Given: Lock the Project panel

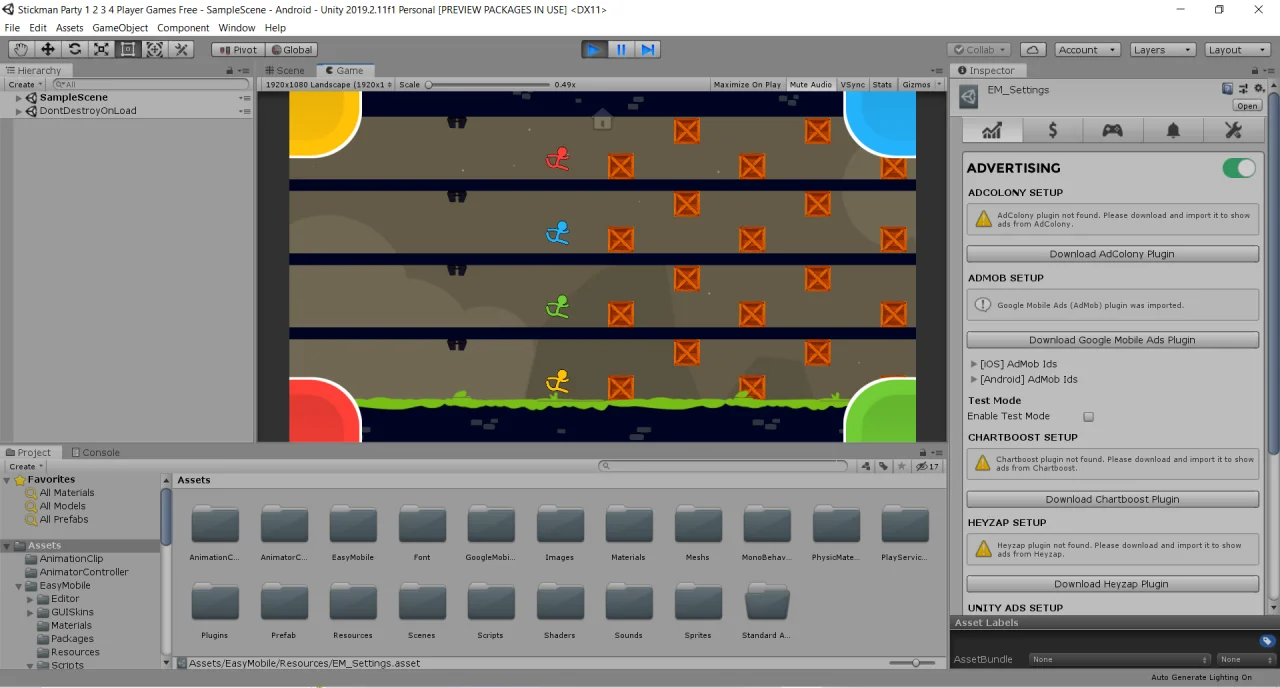Looking at the screenshot, I should point(922,452).
